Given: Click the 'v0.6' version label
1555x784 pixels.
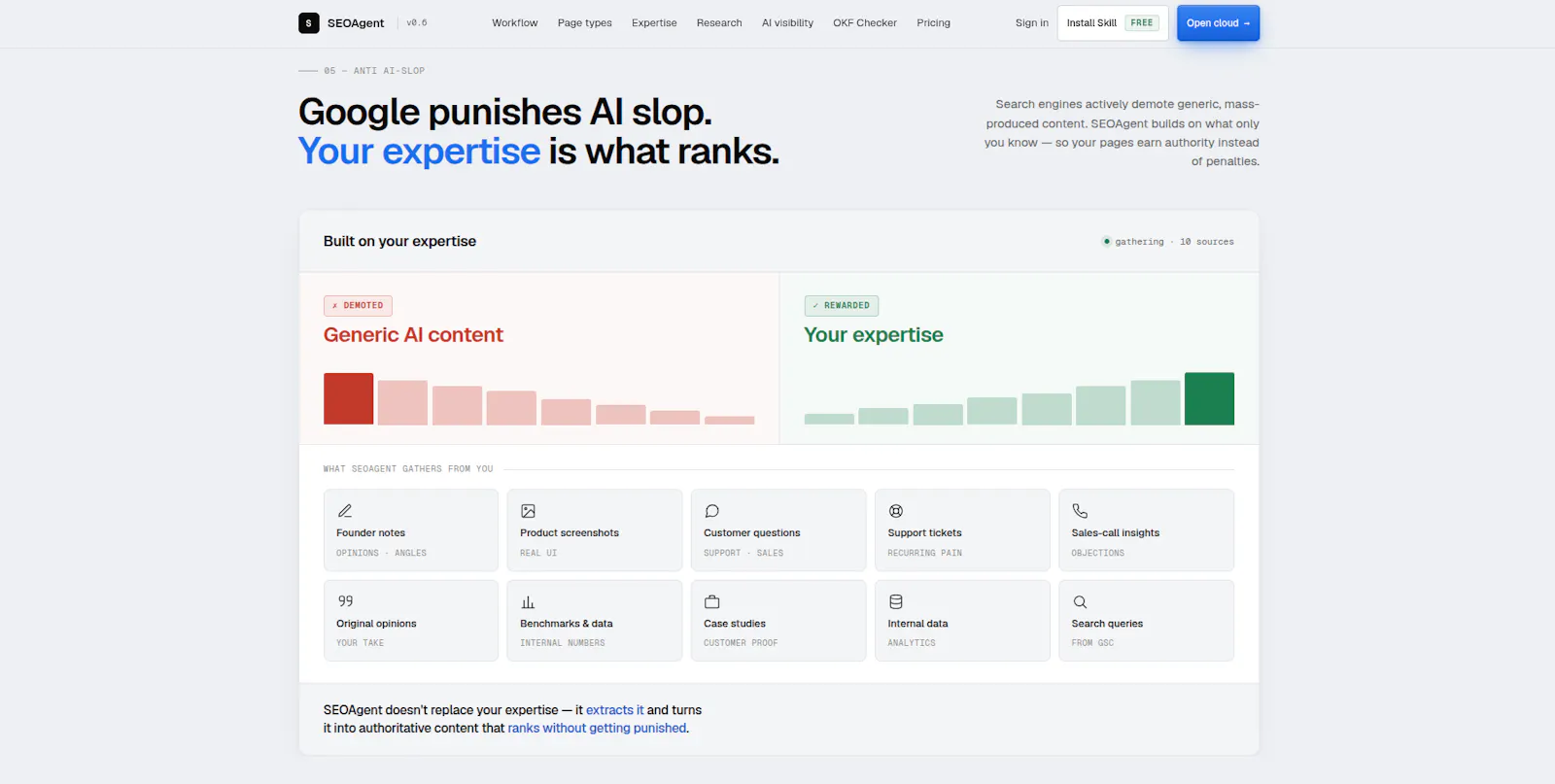Looking at the screenshot, I should (417, 23).
